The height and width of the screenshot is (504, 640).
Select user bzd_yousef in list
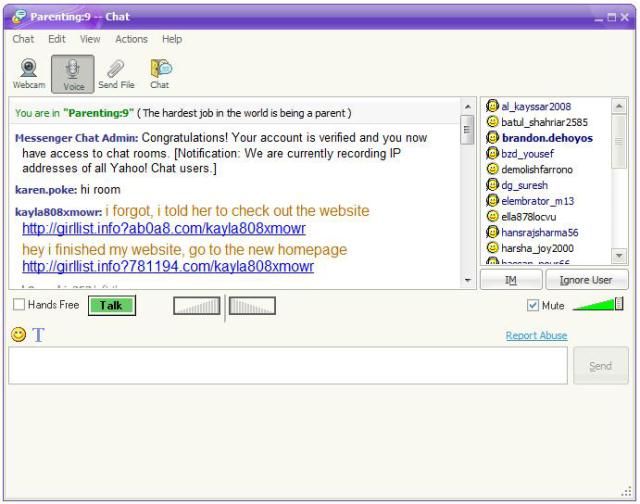coord(527,154)
